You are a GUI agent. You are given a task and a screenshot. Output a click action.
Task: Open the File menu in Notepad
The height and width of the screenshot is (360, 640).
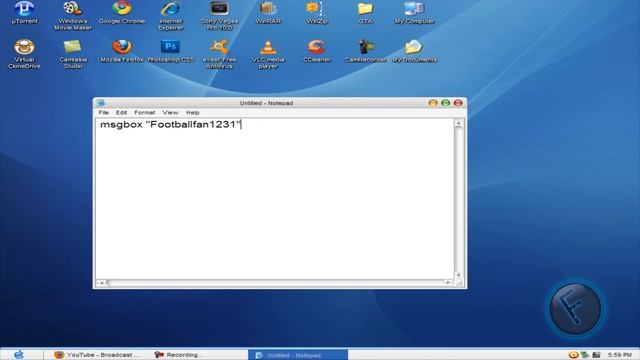tap(104, 112)
